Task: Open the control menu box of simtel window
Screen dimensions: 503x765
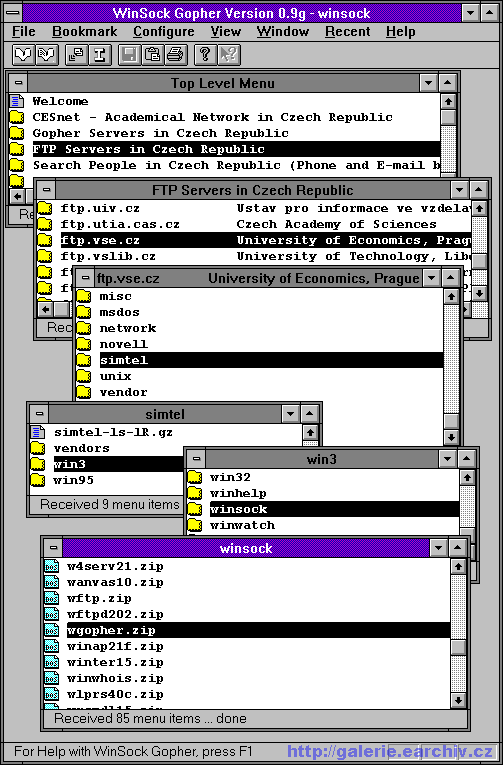Action: tap(40, 415)
